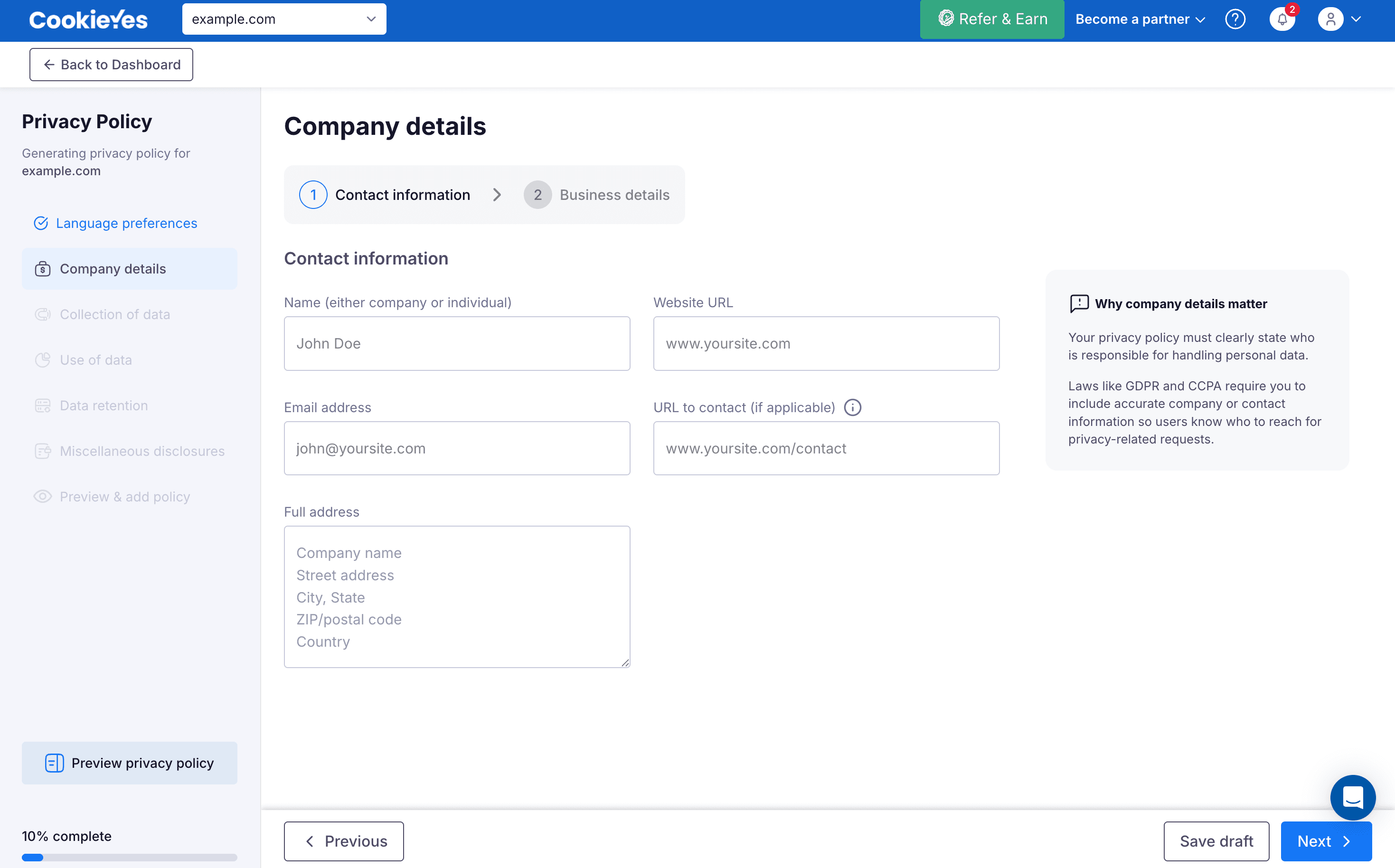Open the chat support bubble

1353,797
